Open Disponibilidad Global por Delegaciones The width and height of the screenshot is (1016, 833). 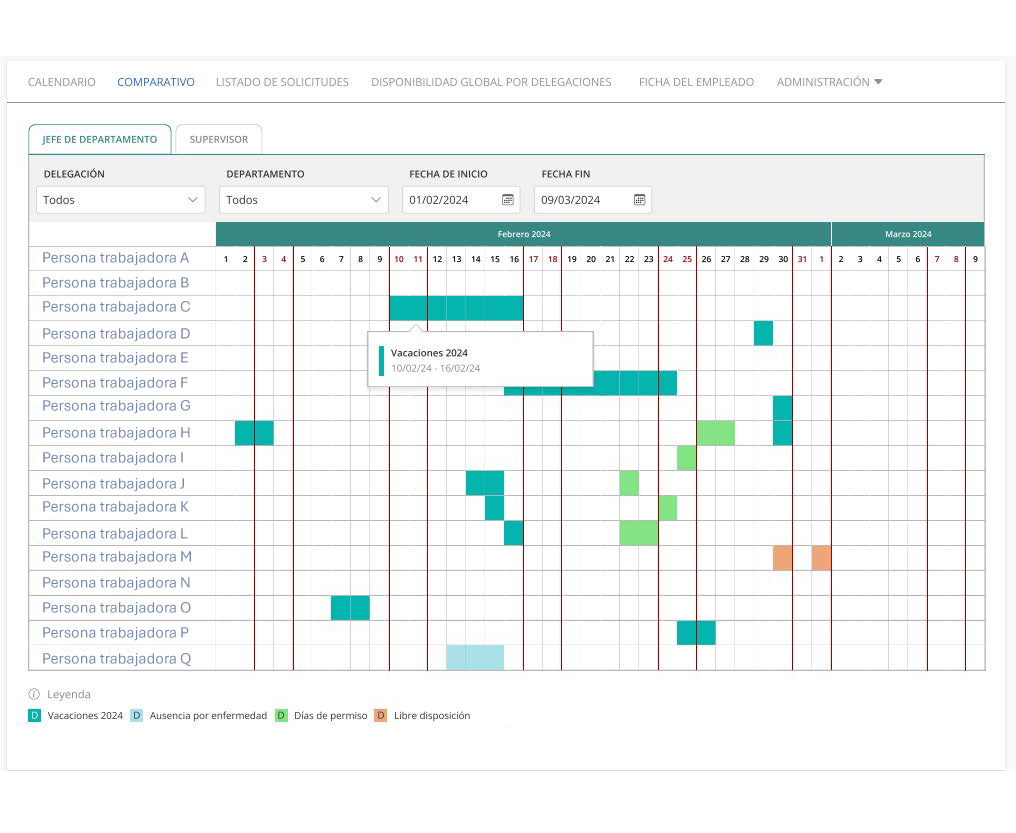point(491,82)
